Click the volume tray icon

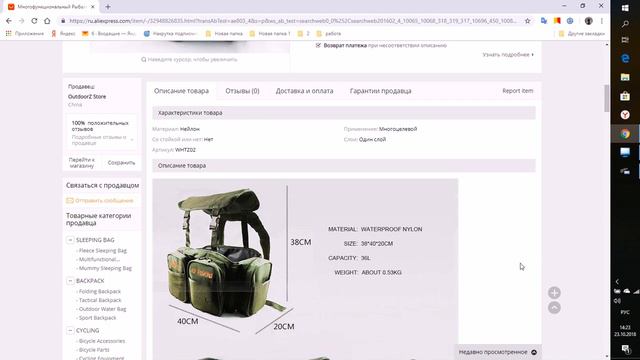point(617,301)
